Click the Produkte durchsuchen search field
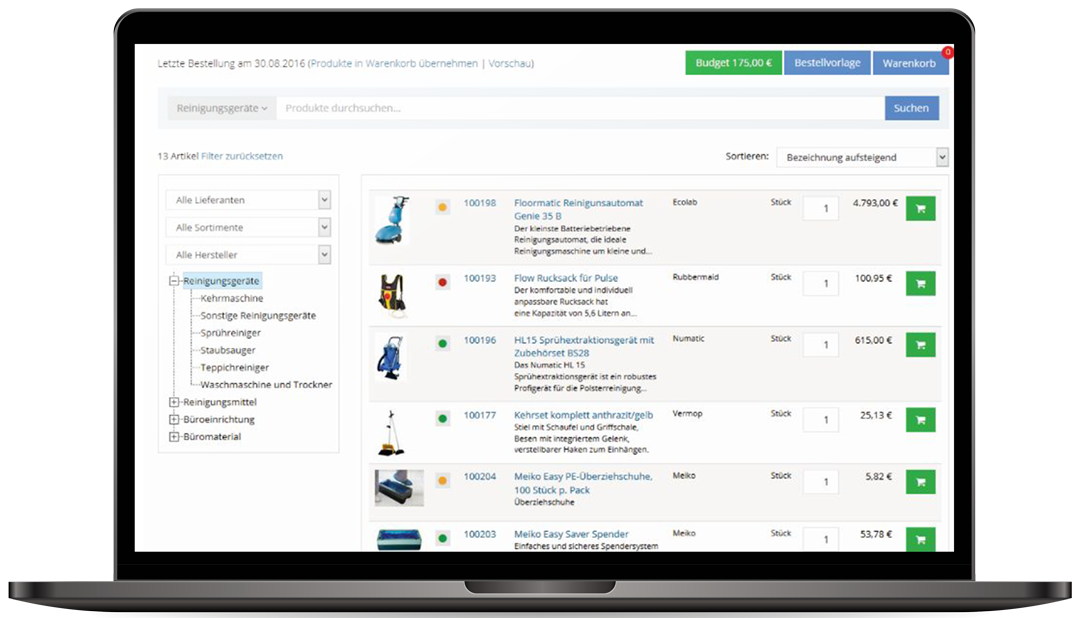Screen dimensions: 1080x618 point(580,108)
